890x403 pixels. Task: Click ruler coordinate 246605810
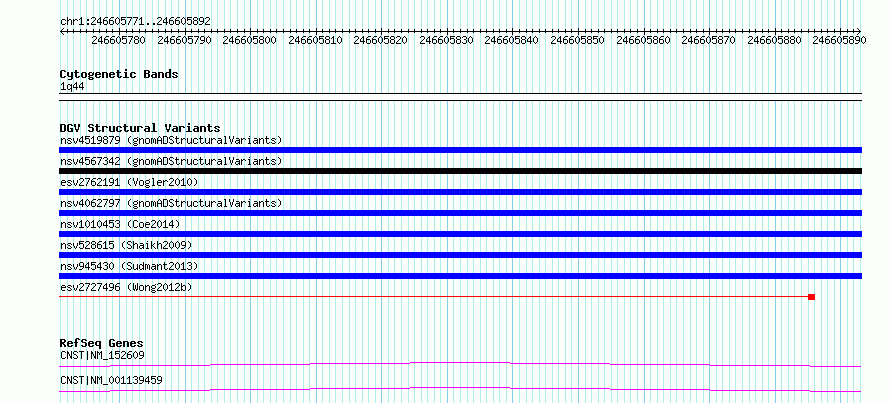tap(315, 40)
